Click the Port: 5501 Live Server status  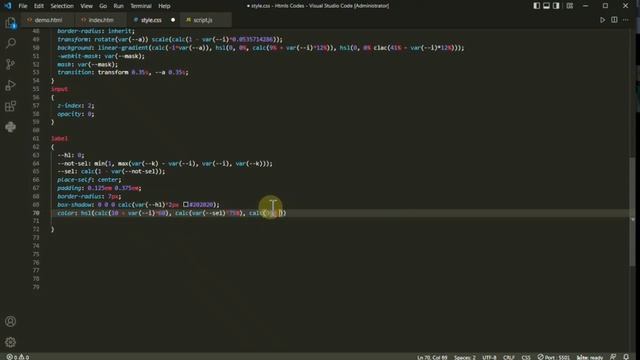[x=553, y=357]
